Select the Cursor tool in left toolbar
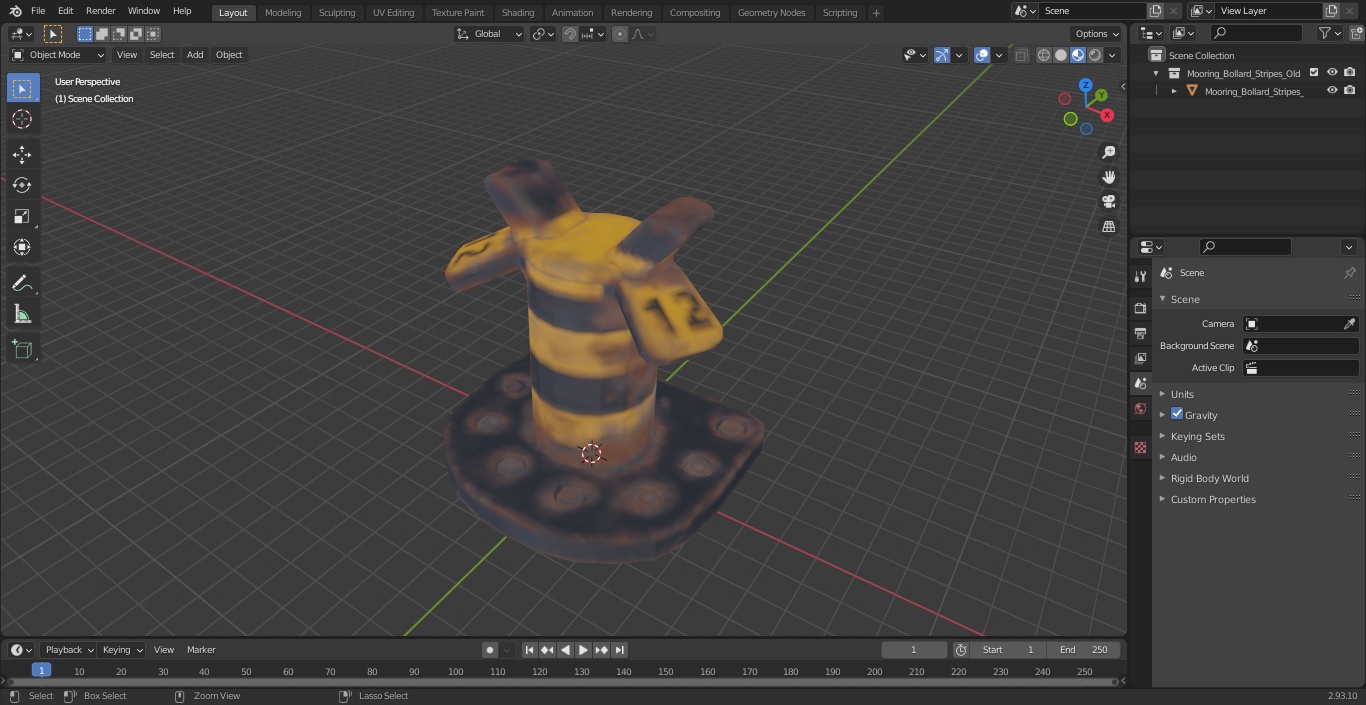The width and height of the screenshot is (1366, 705). click(22, 119)
